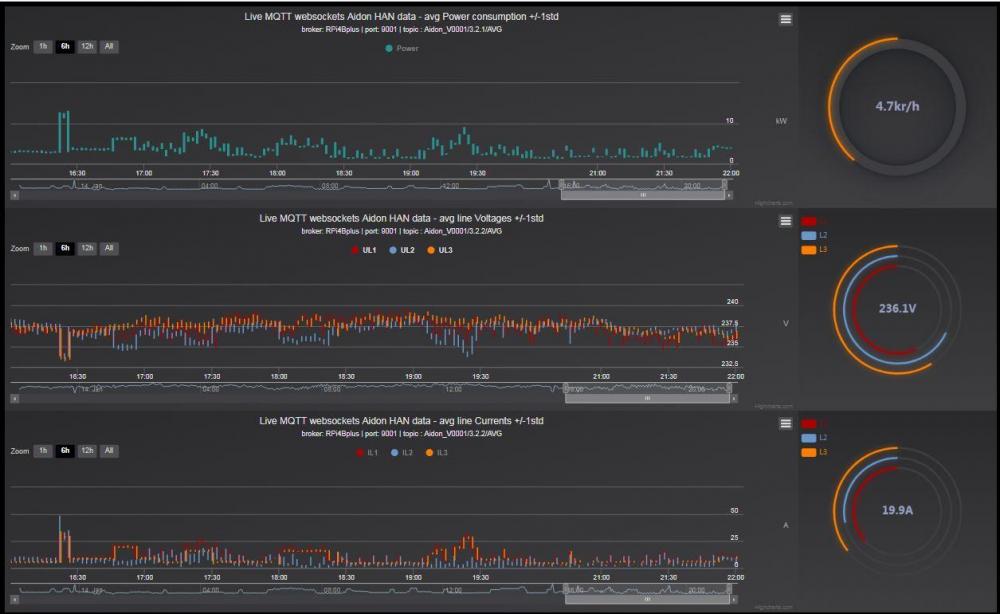Click the 4.7kr/h cost gauge

[x=897, y=105]
